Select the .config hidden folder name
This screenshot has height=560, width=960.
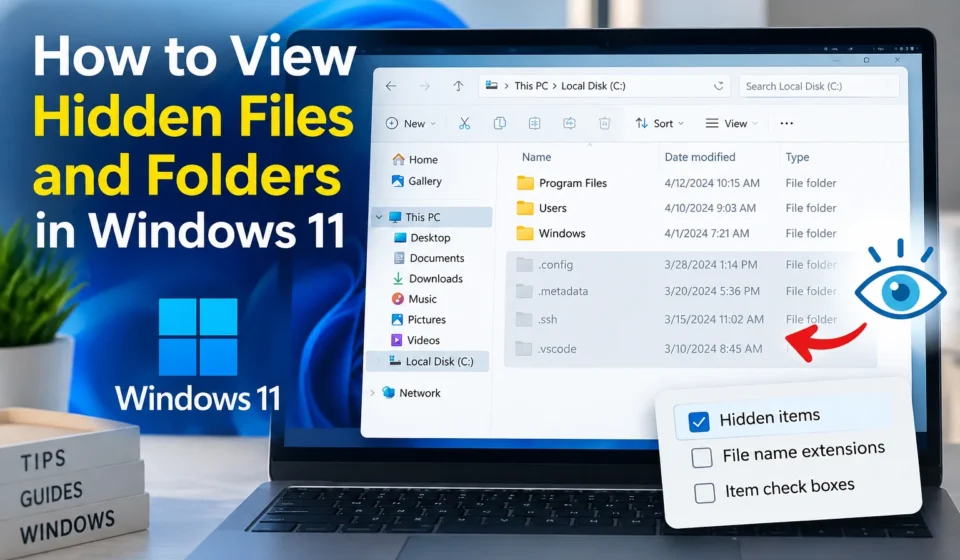pyautogui.click(x=555, y=265)
